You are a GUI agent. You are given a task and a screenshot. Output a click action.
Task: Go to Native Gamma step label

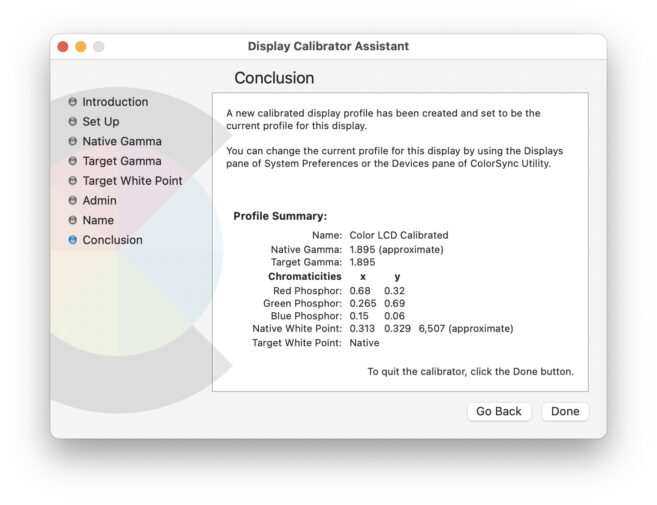122,141
